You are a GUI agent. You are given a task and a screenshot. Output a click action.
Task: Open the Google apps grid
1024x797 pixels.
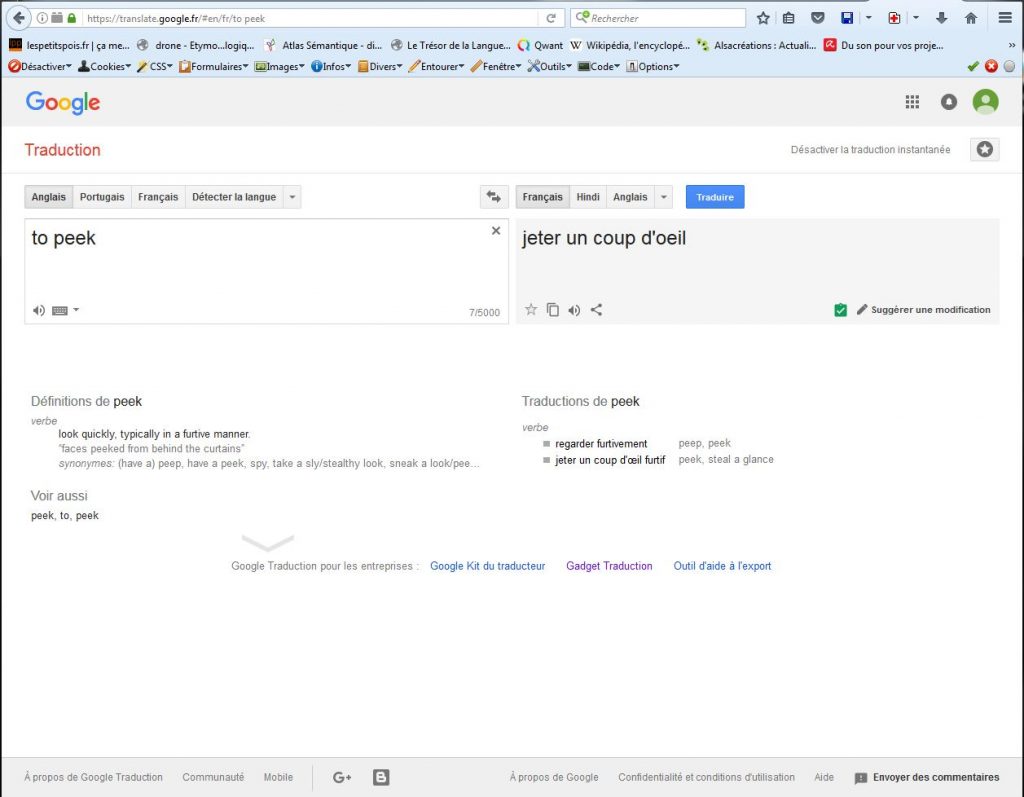(912, 102)
